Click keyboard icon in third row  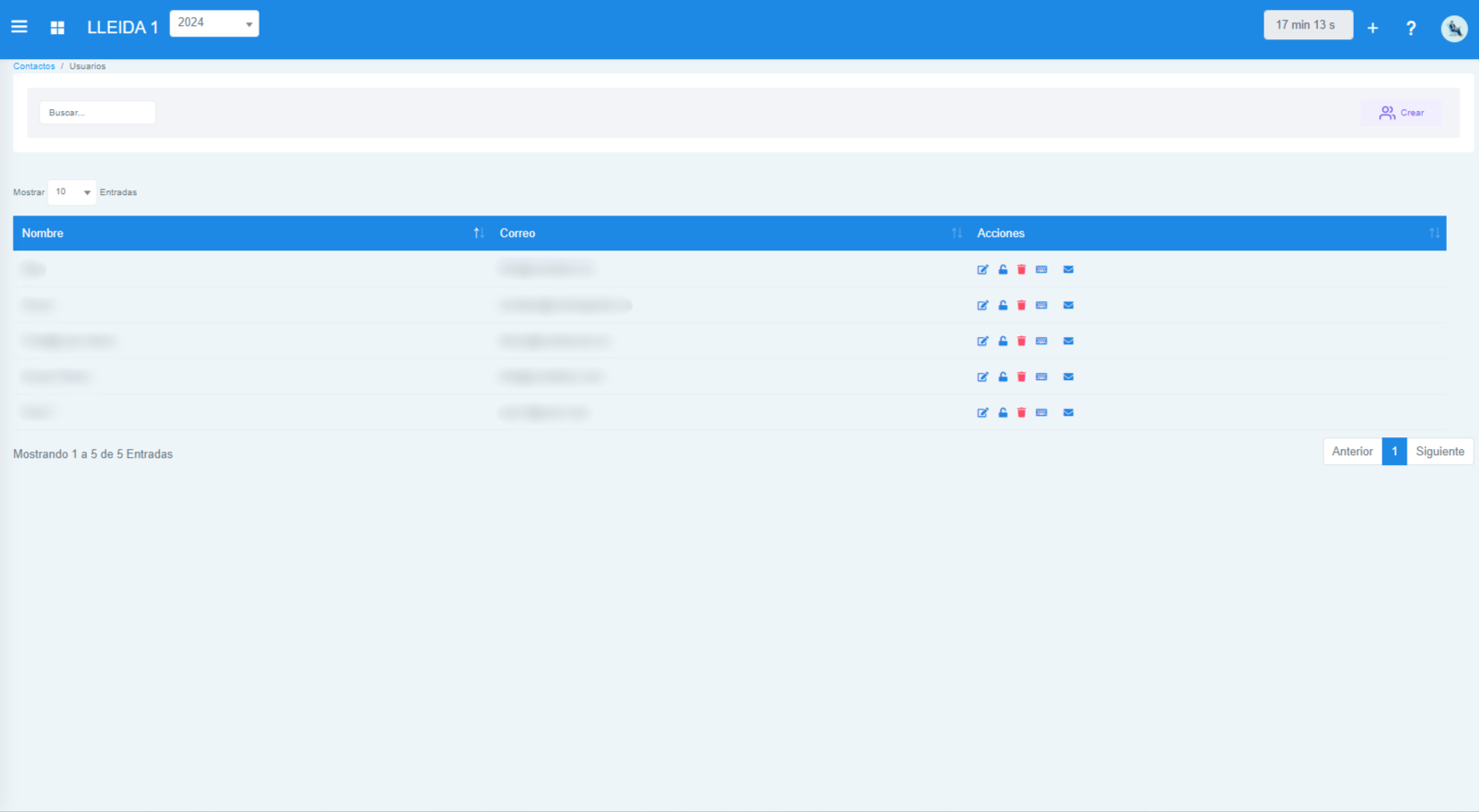[x=1041, y=341]
